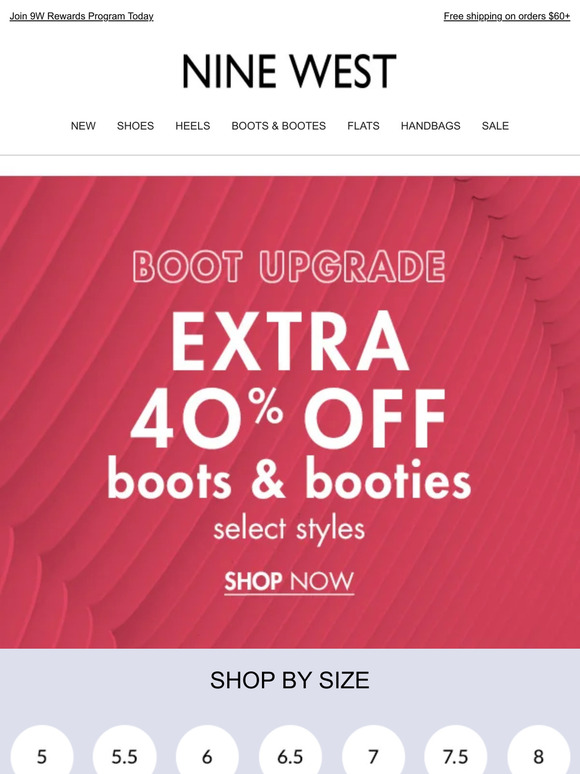580x774 pixels.
Task: Open the SHOES category
Action: 135,126
